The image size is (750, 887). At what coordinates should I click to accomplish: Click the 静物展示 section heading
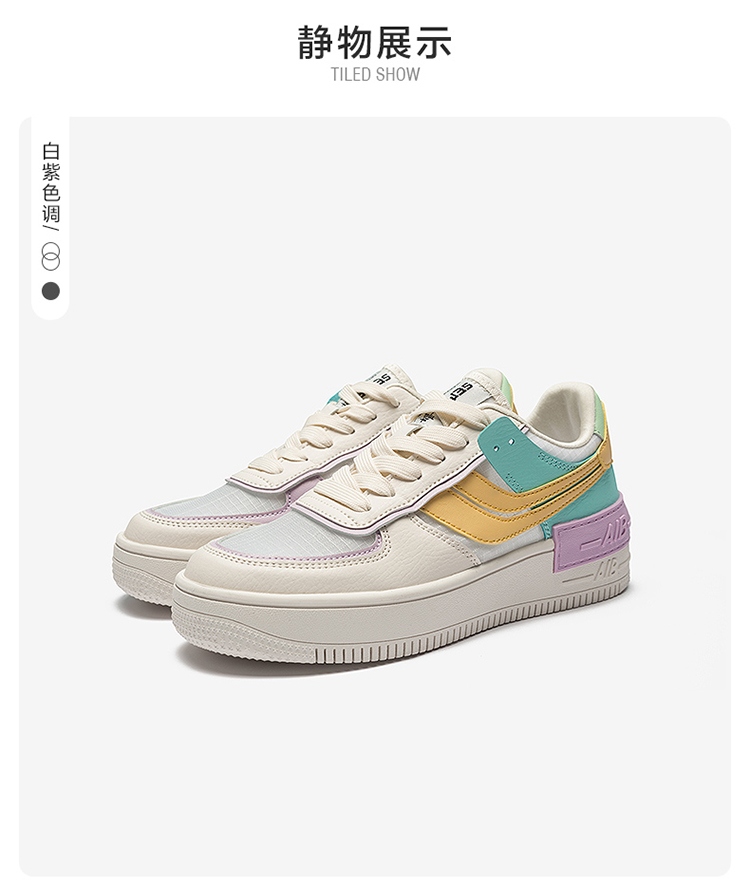click(x=375, y=42)
